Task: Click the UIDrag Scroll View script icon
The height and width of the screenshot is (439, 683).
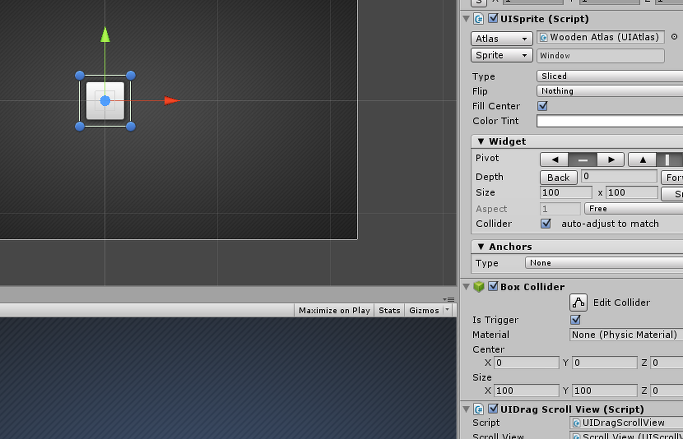Action: tap(479, 409)
